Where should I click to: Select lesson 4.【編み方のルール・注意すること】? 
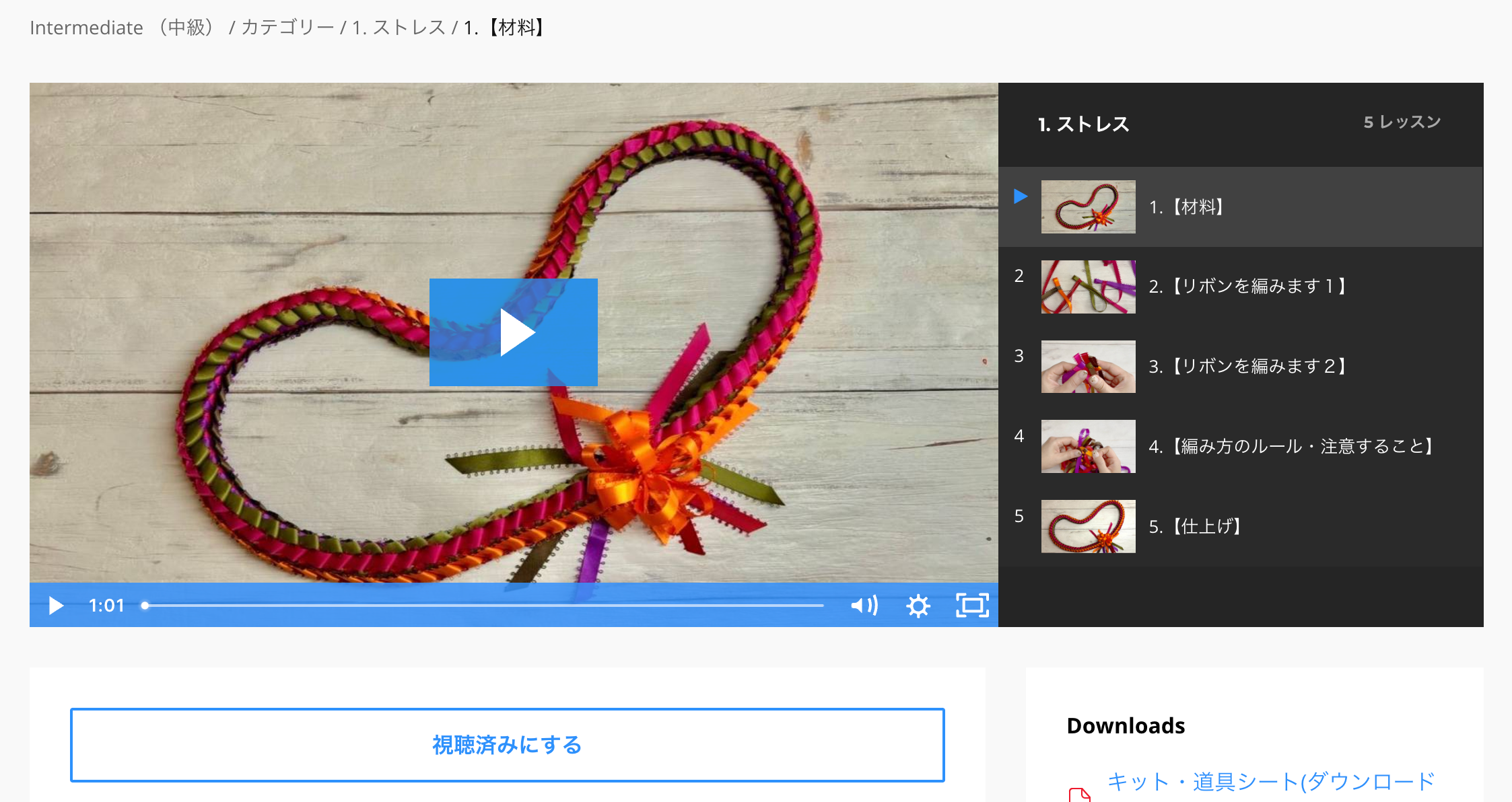click(1291, 446)
